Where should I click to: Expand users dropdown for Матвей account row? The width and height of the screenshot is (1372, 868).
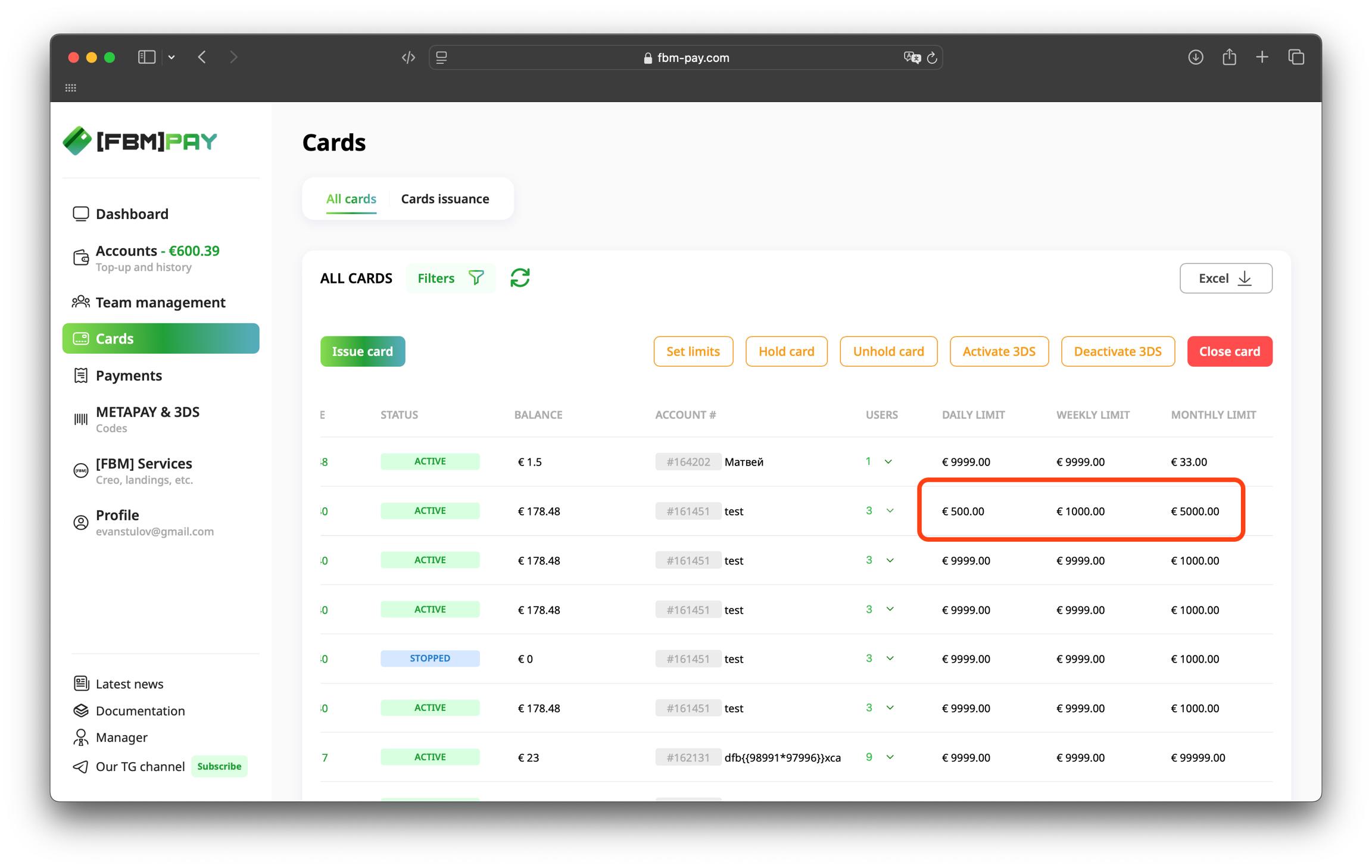coord(888,462)
